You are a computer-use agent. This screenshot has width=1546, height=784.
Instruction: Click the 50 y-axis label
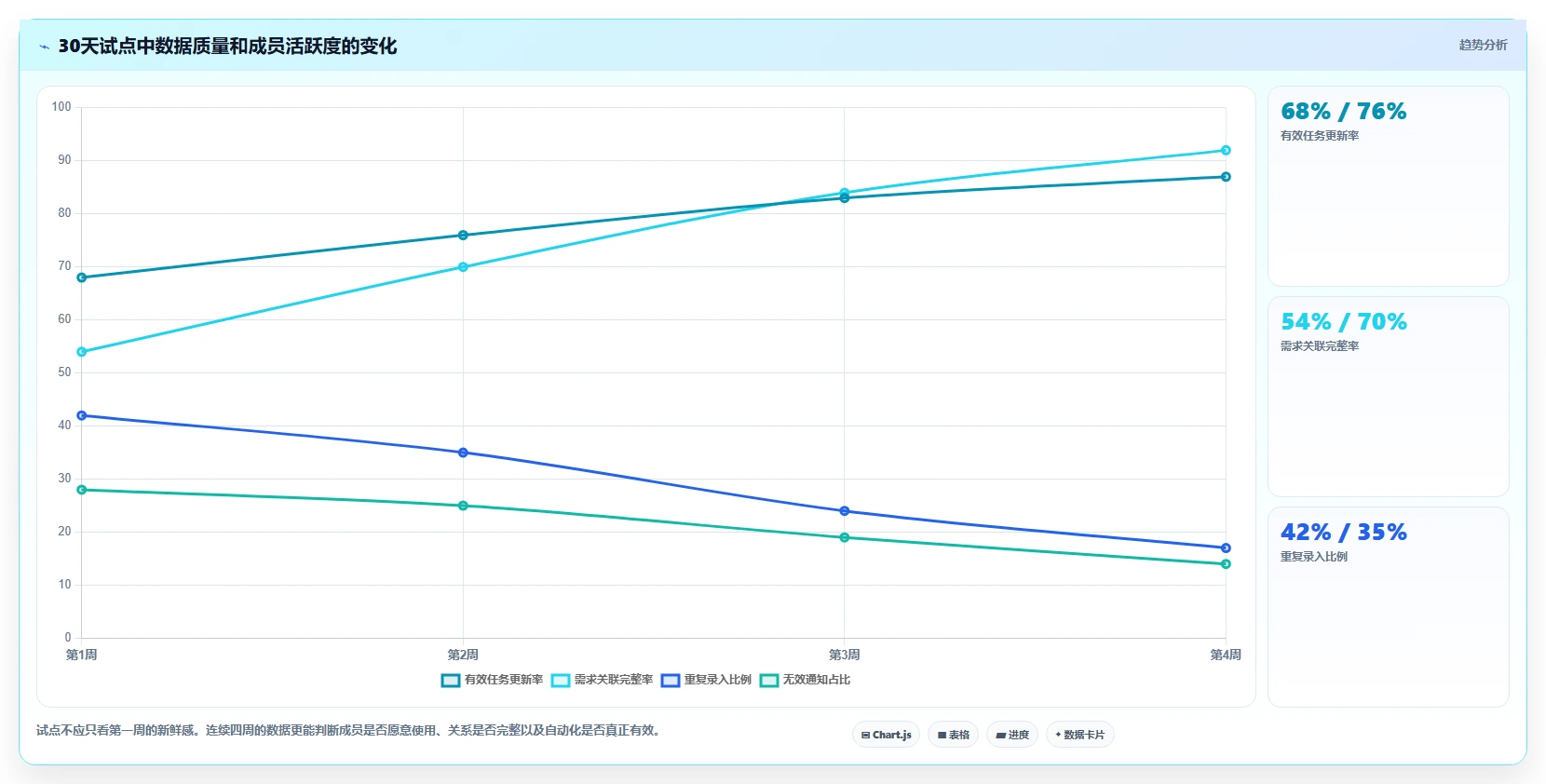tap(64, 372)
